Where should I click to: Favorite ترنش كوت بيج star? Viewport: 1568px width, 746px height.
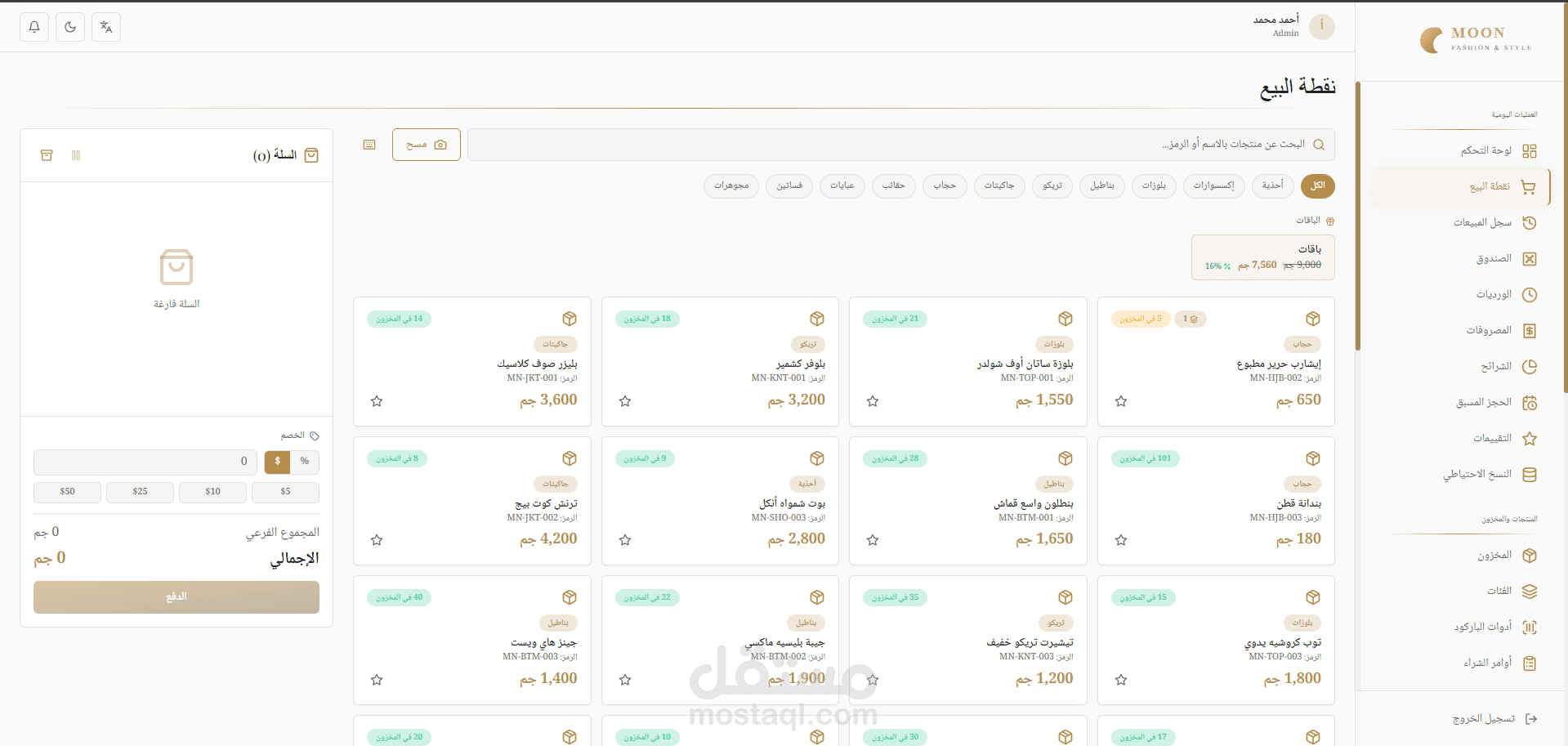coord(377,540)
